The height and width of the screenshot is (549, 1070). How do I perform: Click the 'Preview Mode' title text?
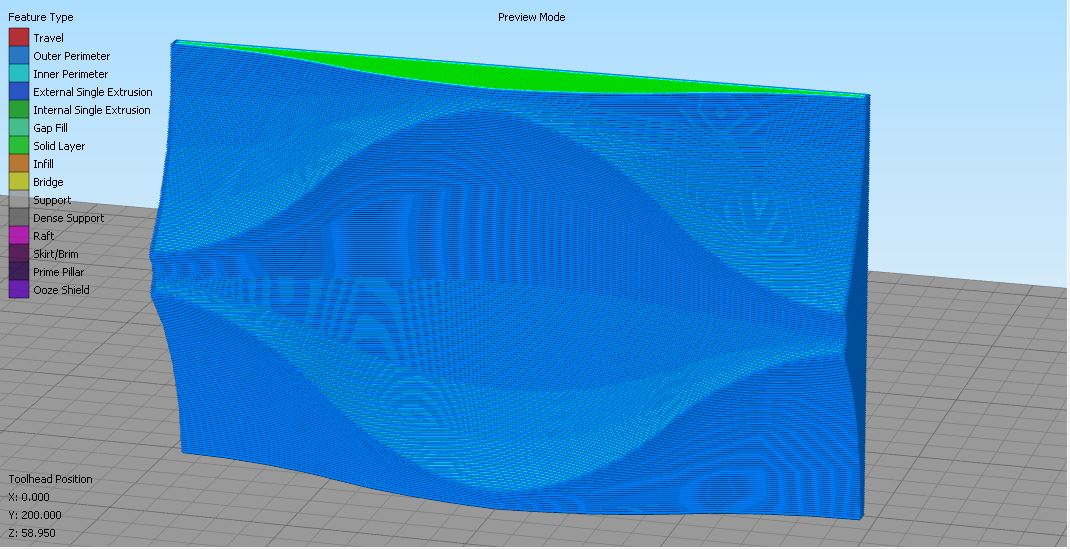point(532,17)
